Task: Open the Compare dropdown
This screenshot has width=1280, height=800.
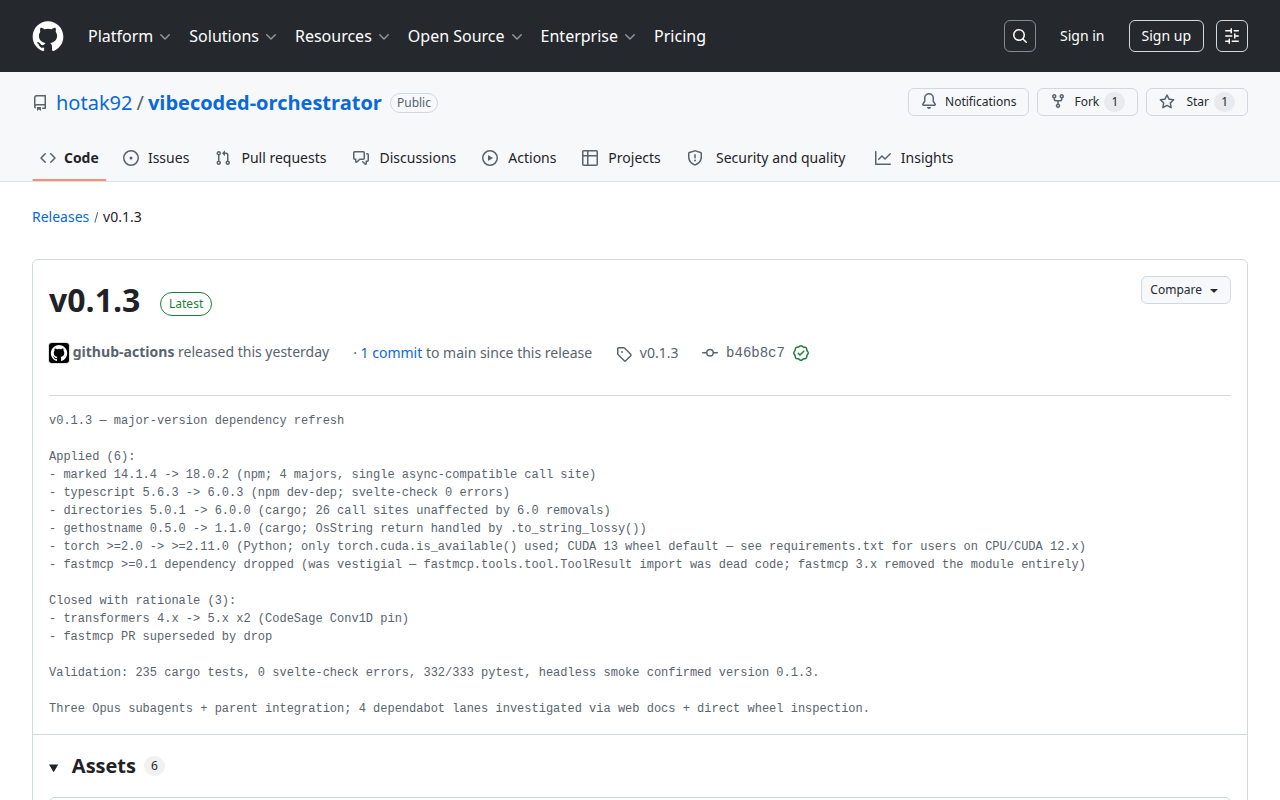Action: (x=1185, y=290)
